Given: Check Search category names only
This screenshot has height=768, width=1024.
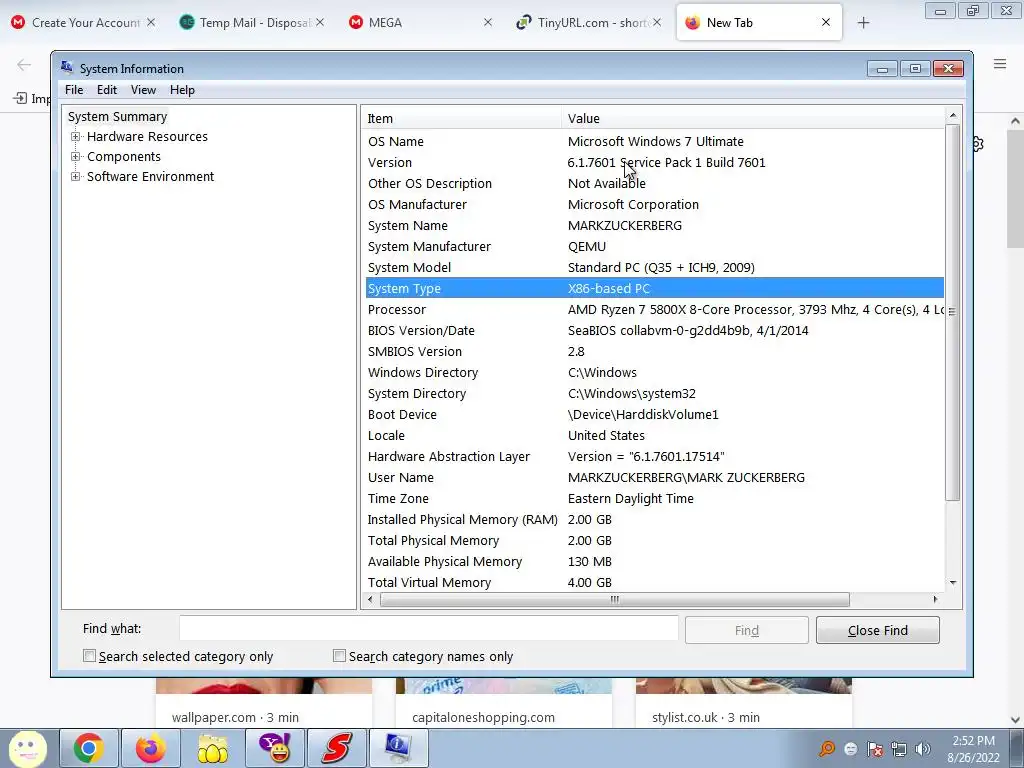Looking at the screenshot, I should [339, 656].
